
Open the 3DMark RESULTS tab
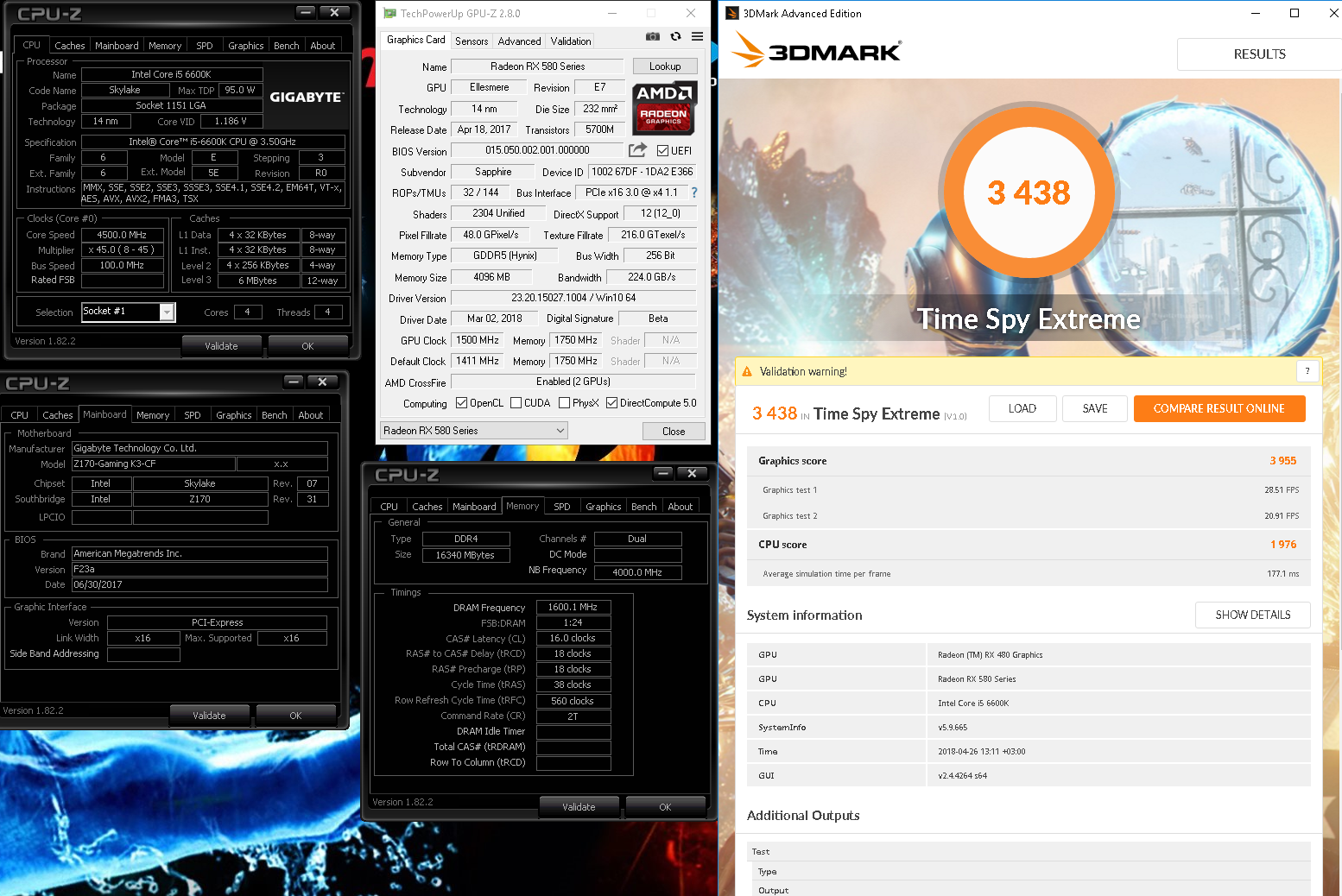click(x=1259, y=54)
